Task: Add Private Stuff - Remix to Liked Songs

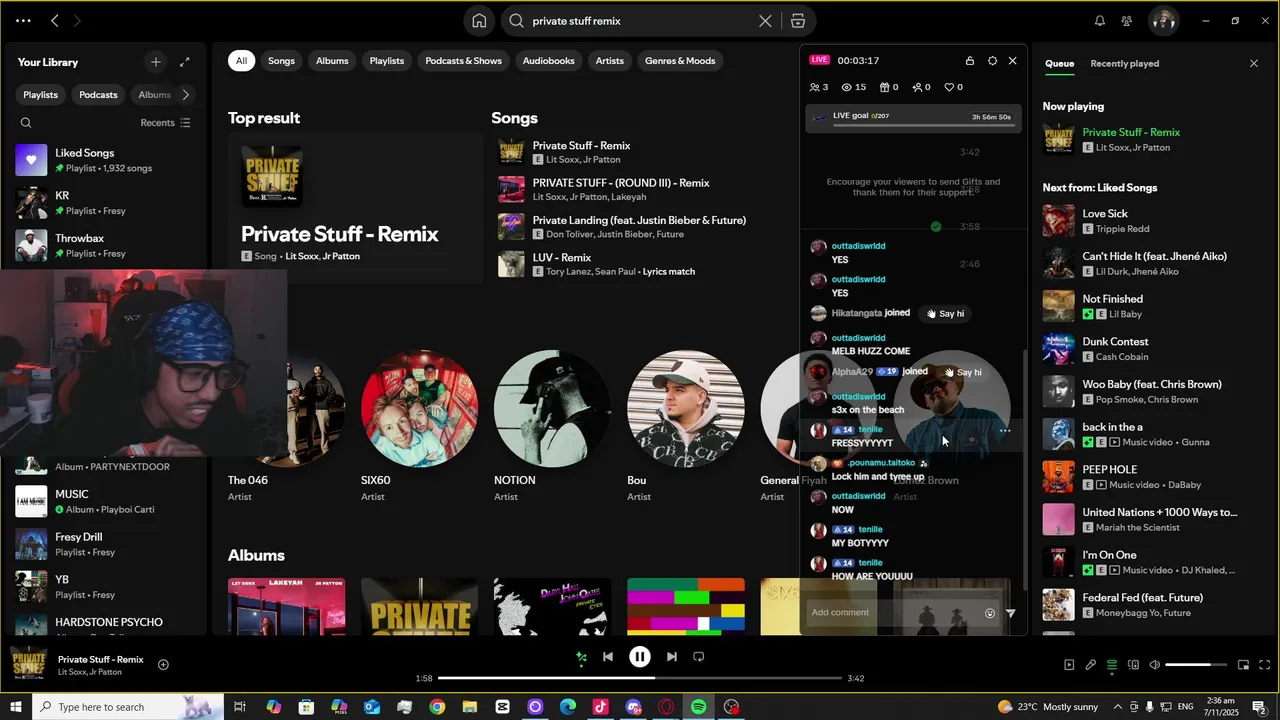Action: point(163,665)
